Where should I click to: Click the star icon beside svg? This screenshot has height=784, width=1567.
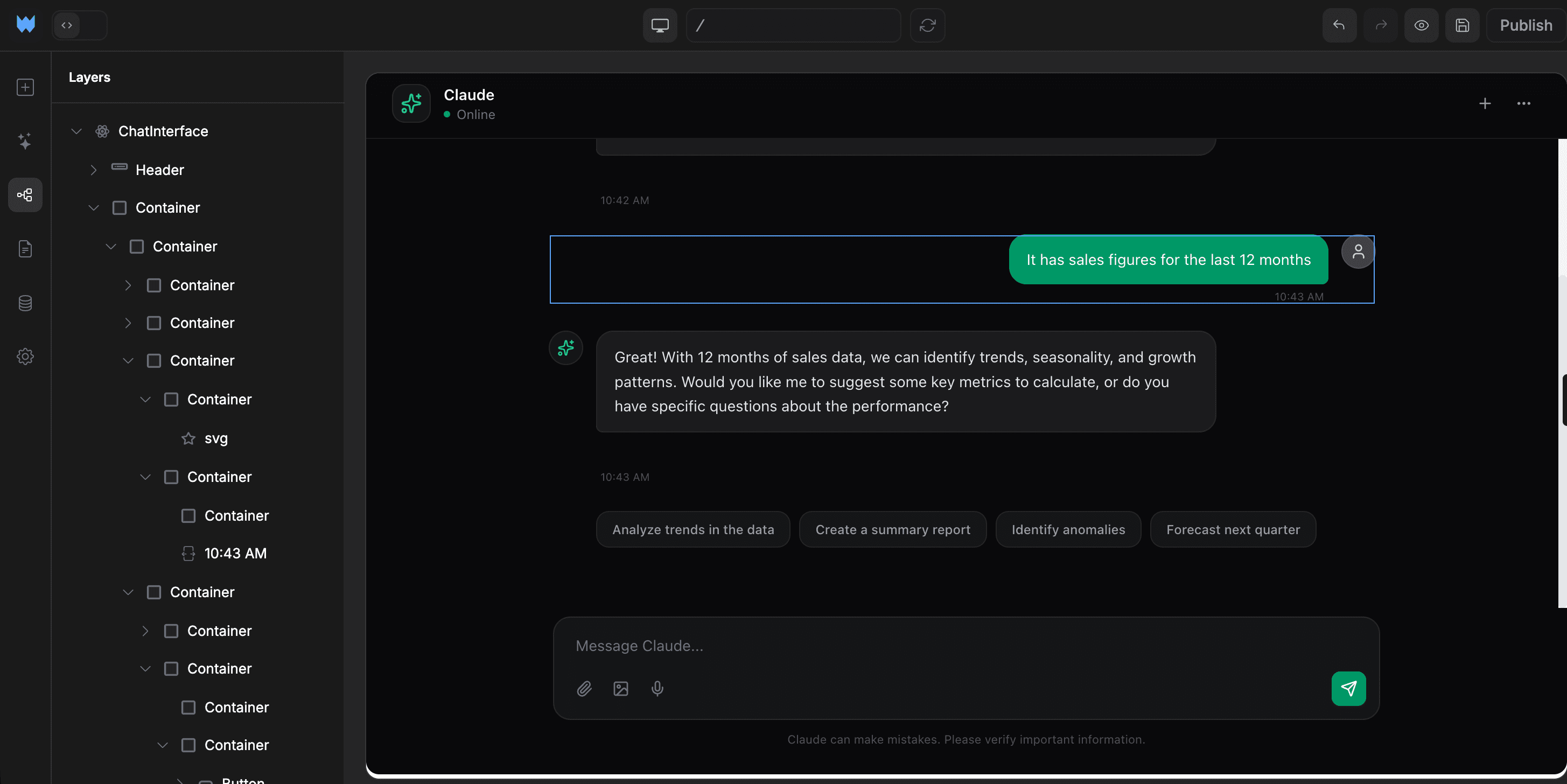click(188, 438)
